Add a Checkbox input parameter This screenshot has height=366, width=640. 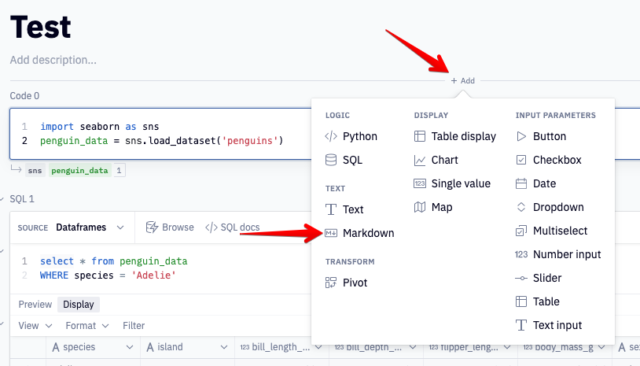pyautogui.click(x=548, y=160)
